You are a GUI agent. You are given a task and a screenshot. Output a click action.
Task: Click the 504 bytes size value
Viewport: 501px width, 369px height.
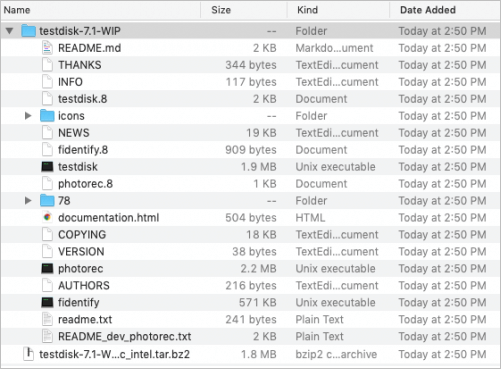click(x=251, y=218)
